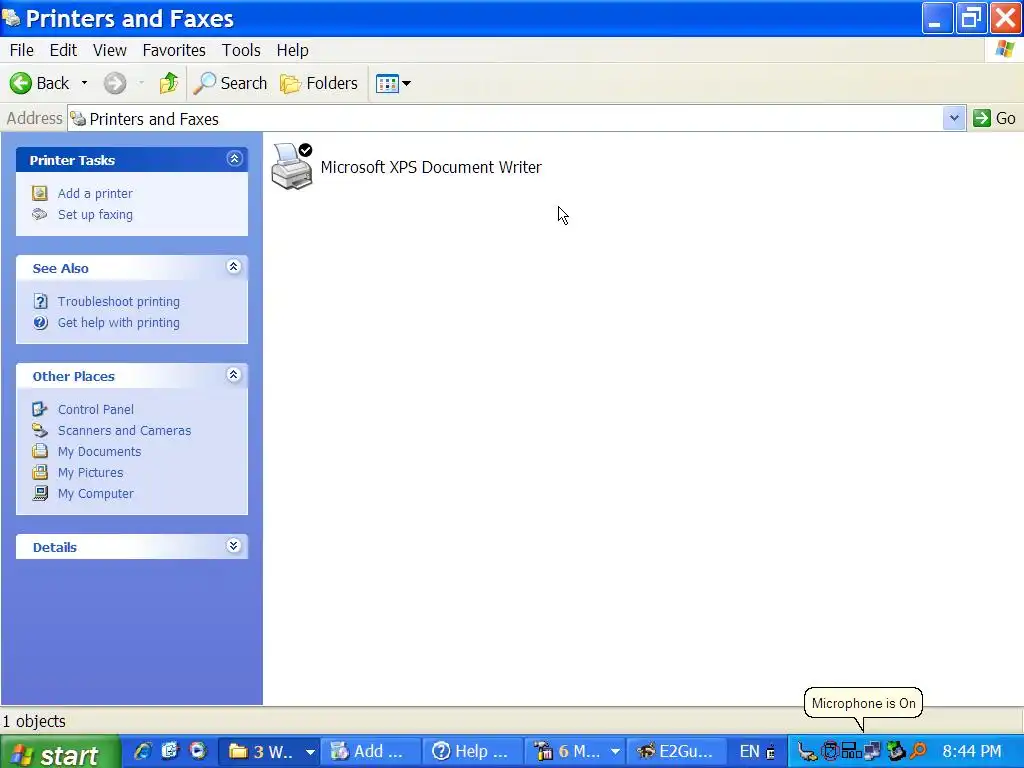
Task: Switch to the E2Gu... taskbar window
Action: [x=677, y=752]
